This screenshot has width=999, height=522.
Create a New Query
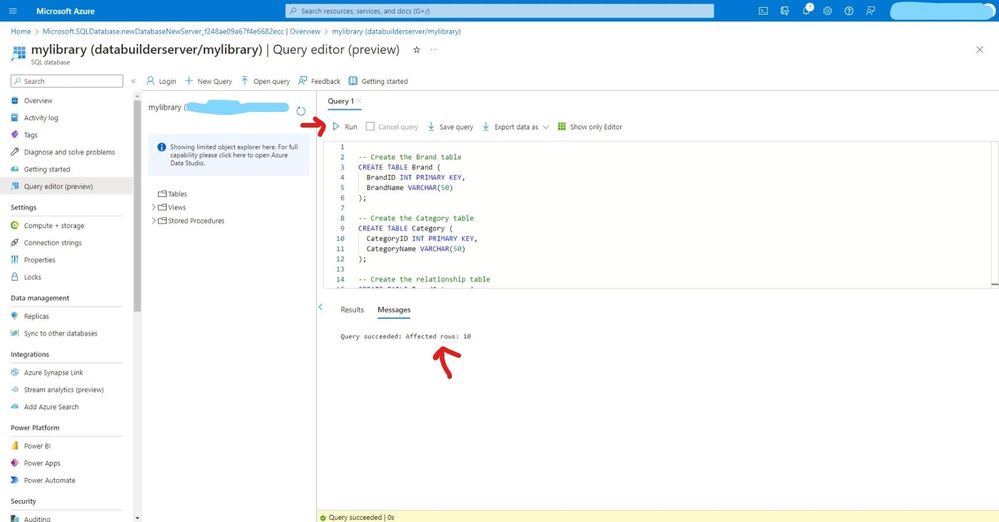[208, 81]
